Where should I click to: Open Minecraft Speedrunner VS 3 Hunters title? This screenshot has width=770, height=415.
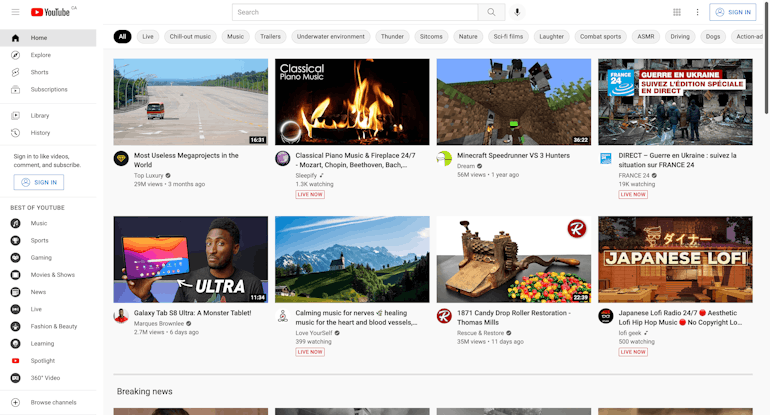[x=513, y=155]
